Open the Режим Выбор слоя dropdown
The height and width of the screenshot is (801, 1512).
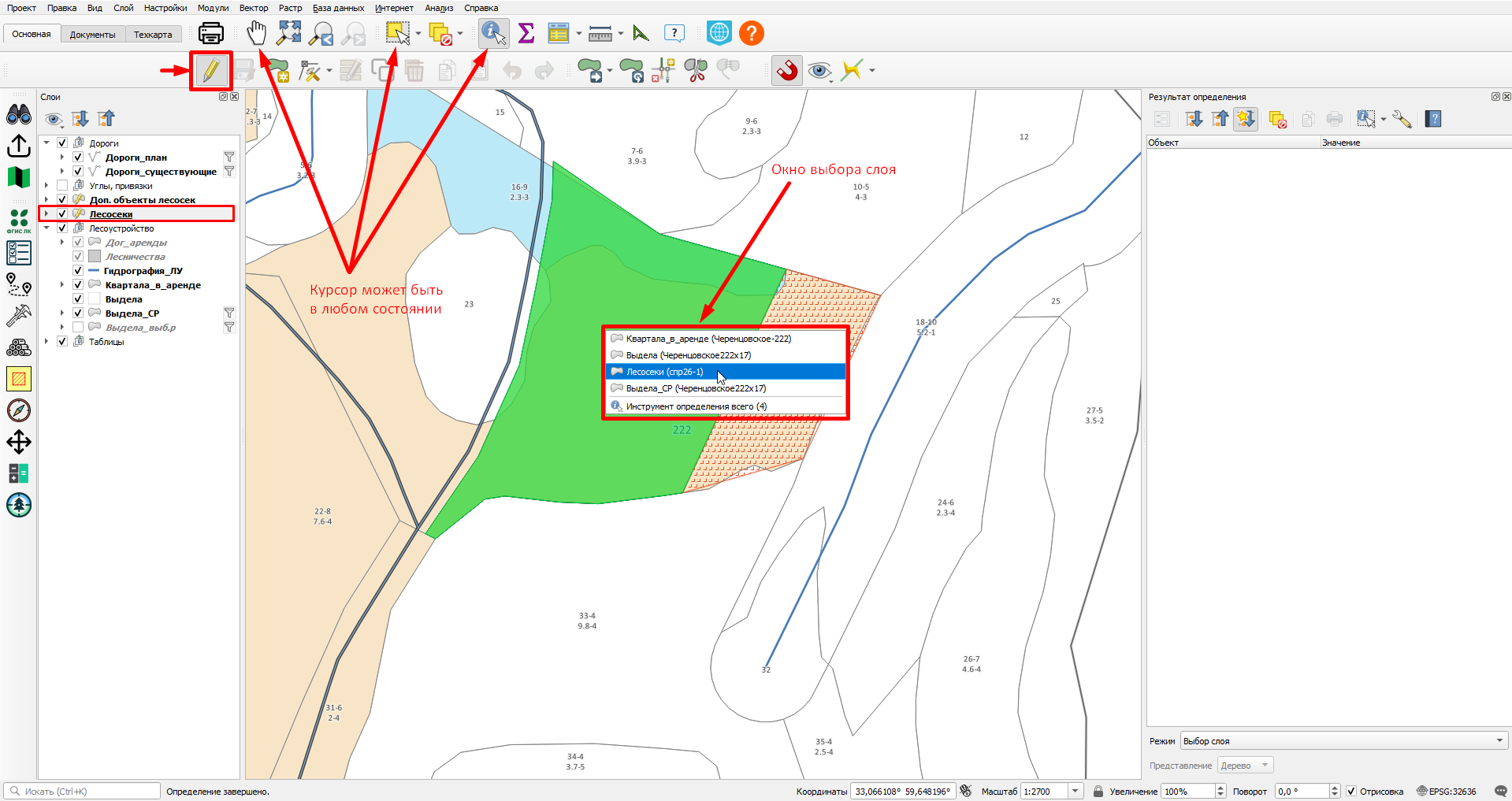1344,741
